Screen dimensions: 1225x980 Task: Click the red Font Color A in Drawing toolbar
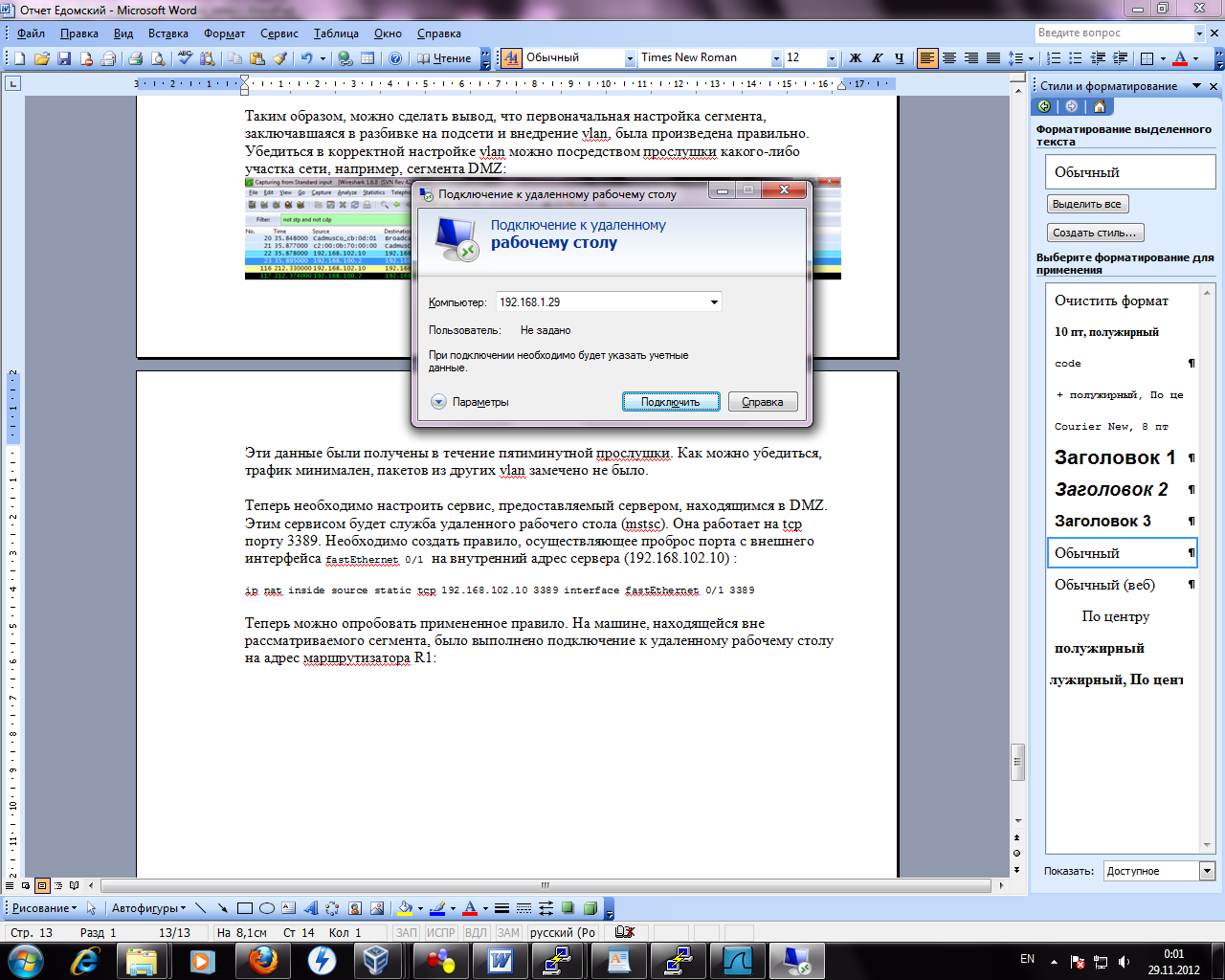click(470, 908)
